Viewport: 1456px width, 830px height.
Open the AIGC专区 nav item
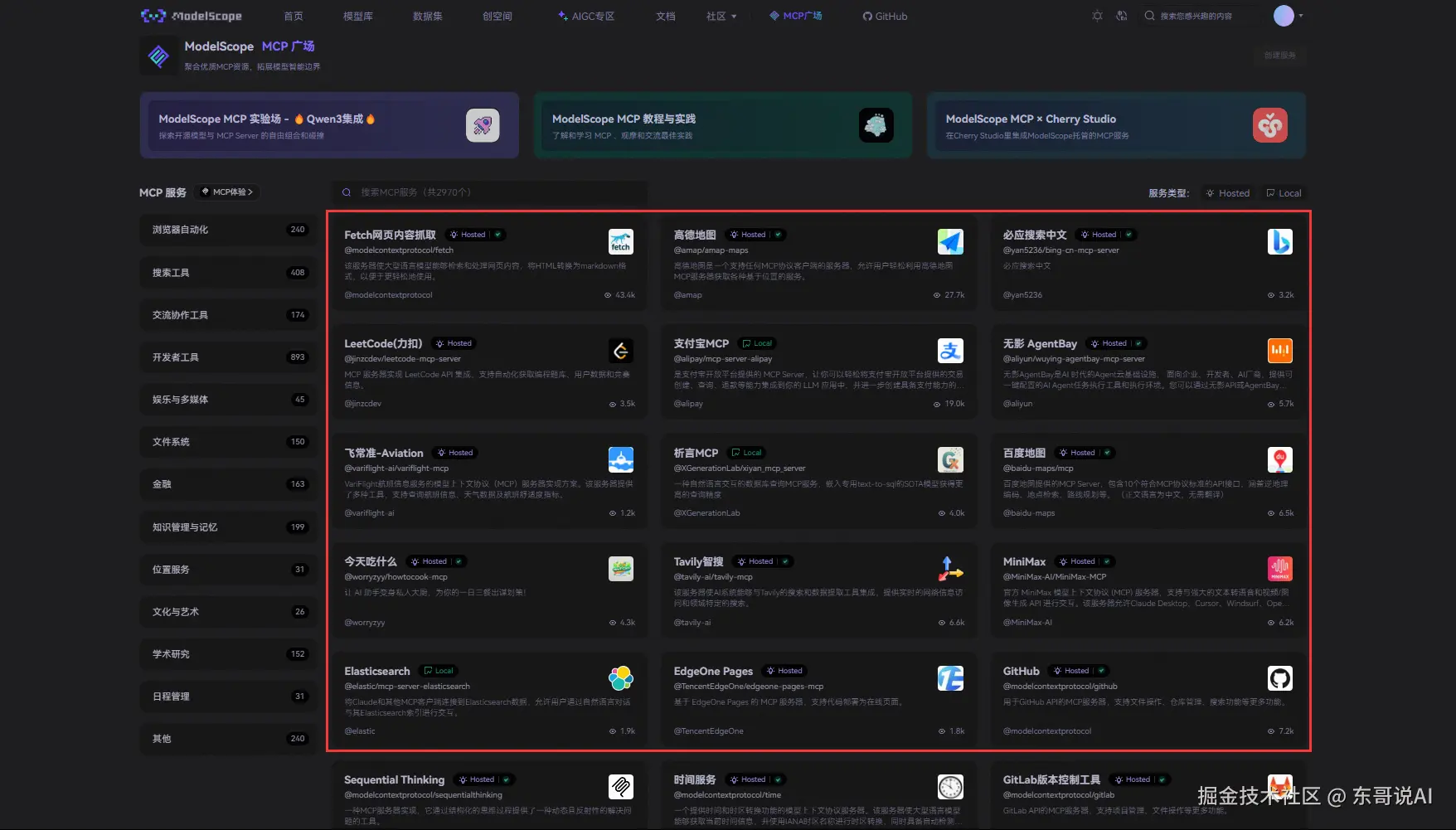[x=586, y=16]
